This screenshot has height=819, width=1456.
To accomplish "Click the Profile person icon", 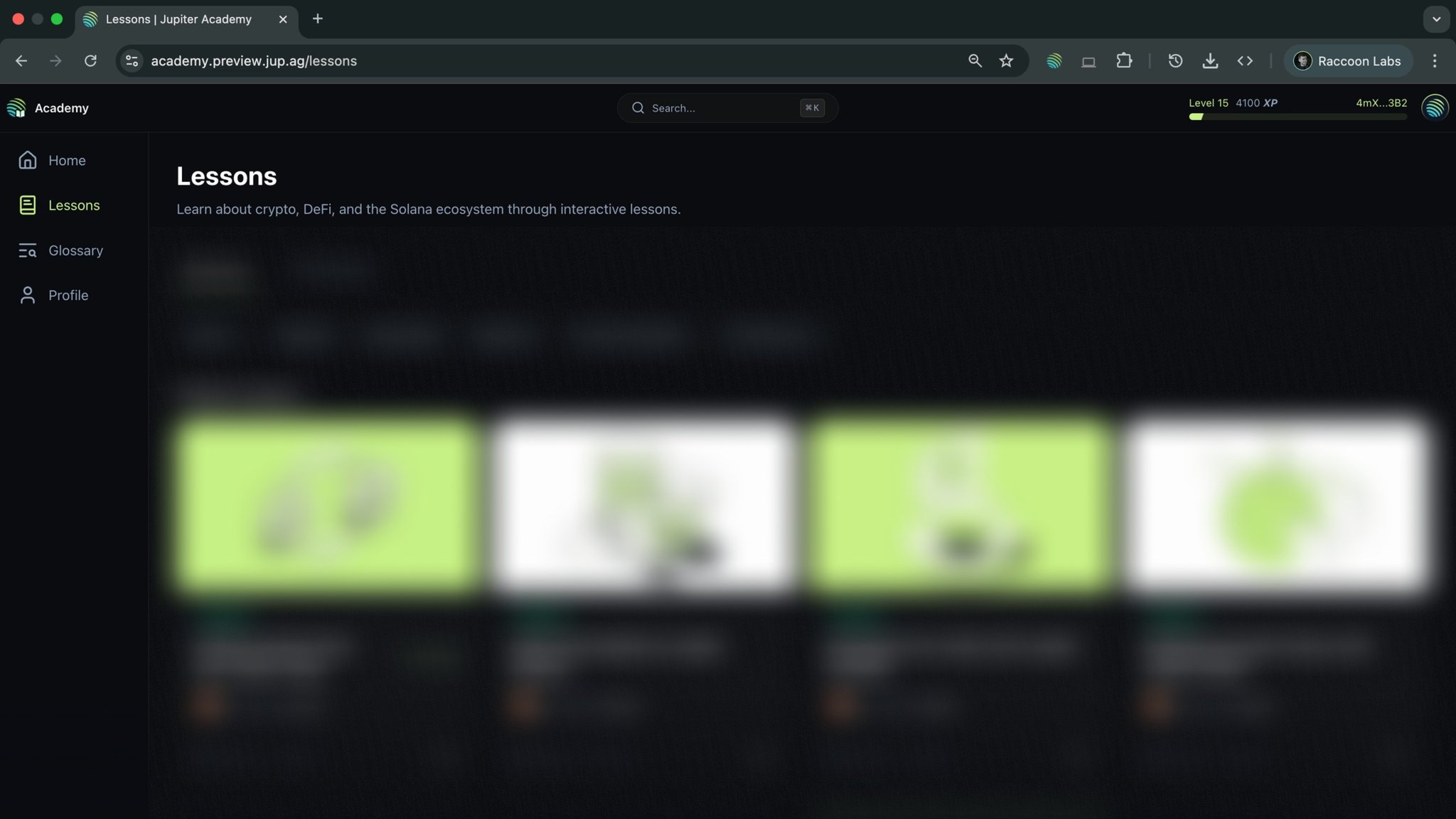I will [27, 295].
